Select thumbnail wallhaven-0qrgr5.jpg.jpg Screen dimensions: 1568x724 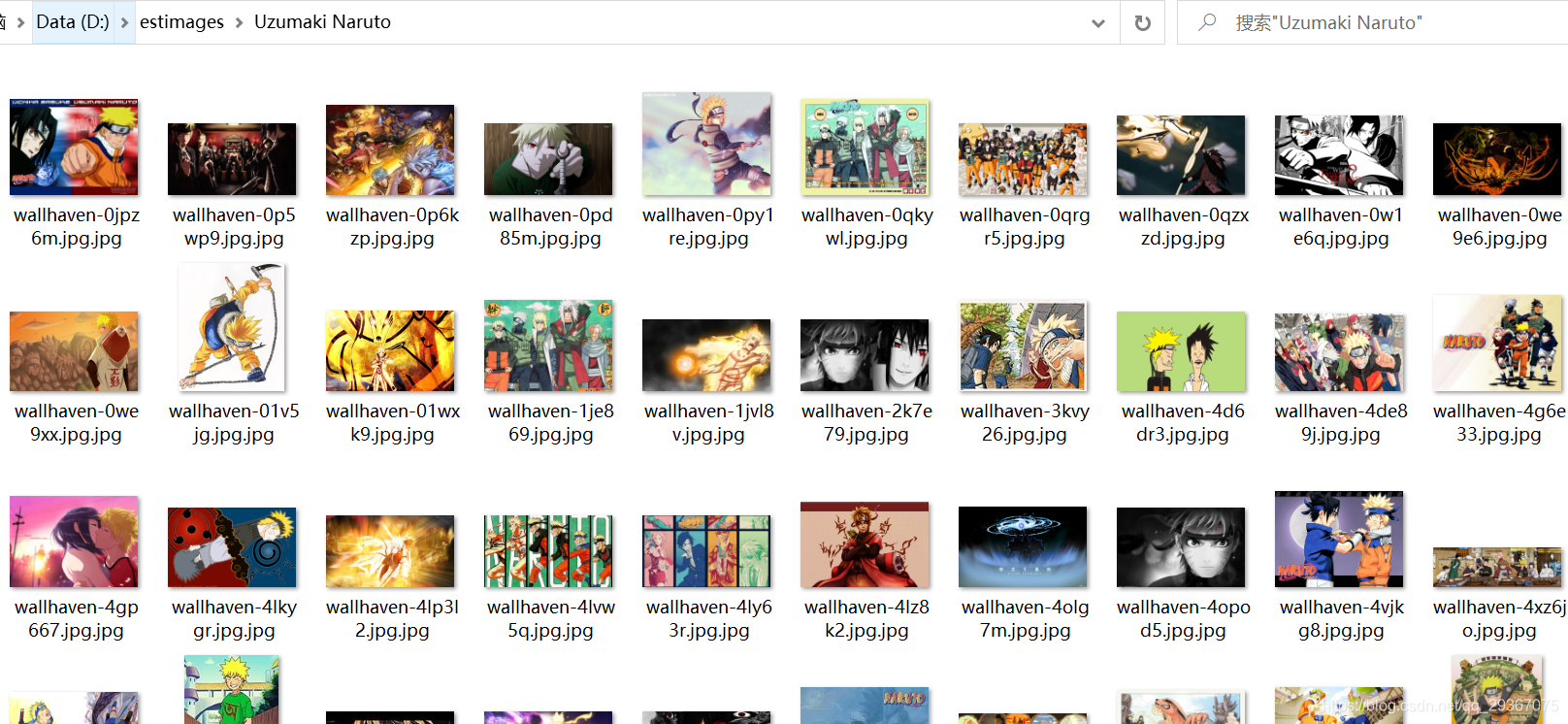(x=1023, y=159)
